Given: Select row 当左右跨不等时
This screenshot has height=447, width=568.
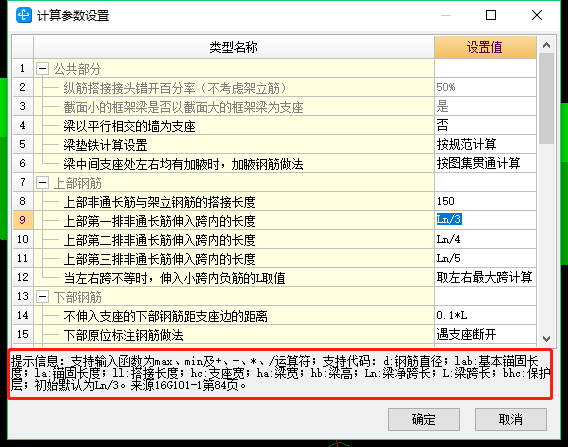Looking at the screenshot, I should point(234,277).
